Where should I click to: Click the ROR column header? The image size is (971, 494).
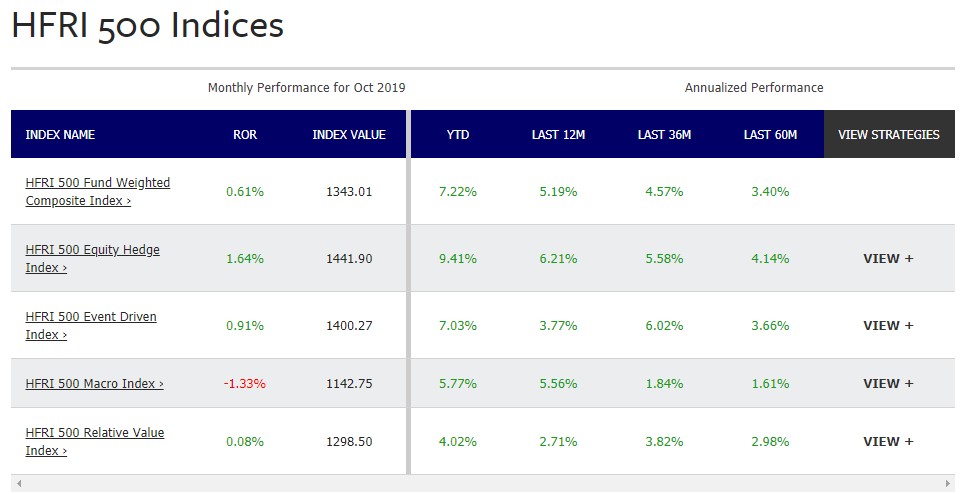point(245,134)
